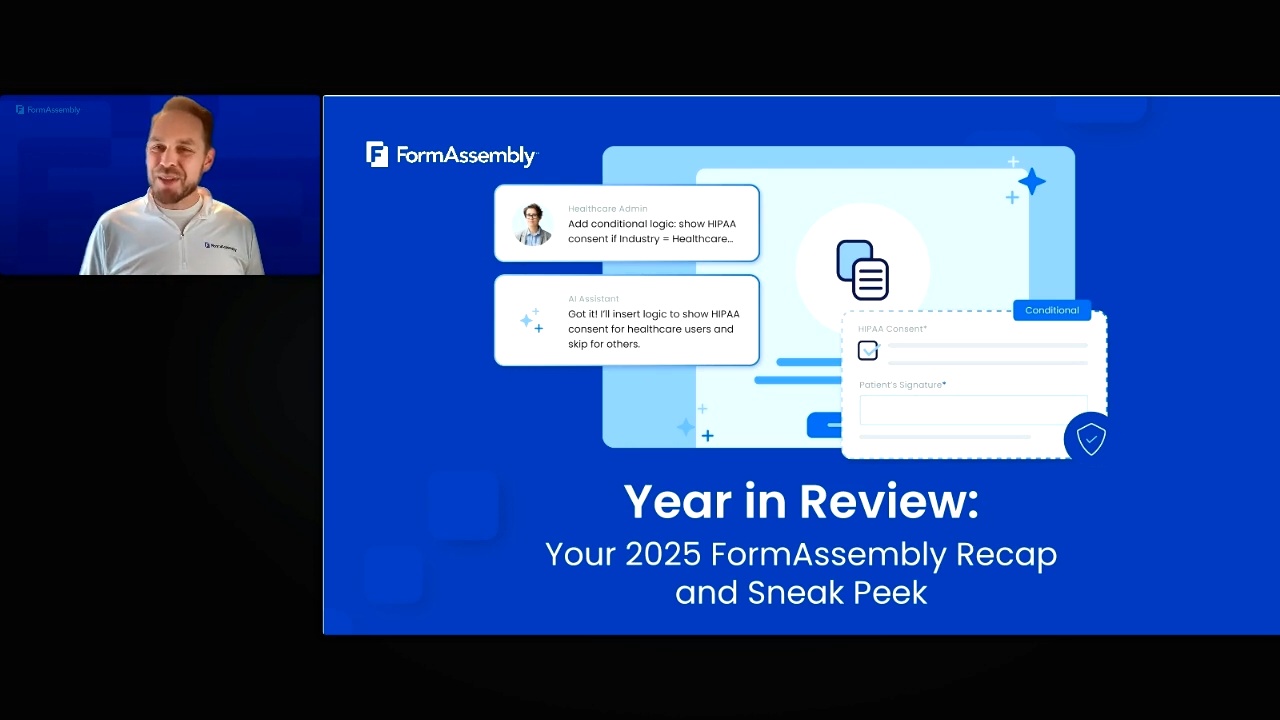
Task: Click the document copy icon in the circle
Action: [x=862, y=269]
